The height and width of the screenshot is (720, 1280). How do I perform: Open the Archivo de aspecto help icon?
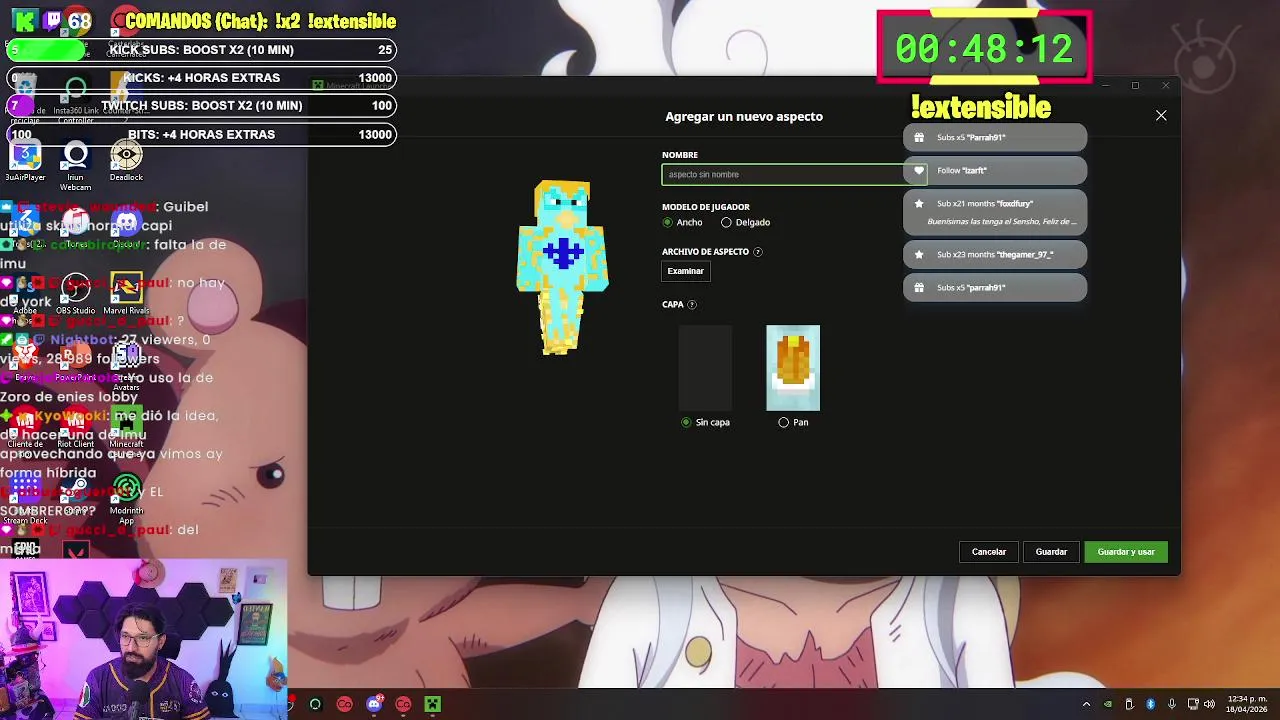(x=757, y=252)
